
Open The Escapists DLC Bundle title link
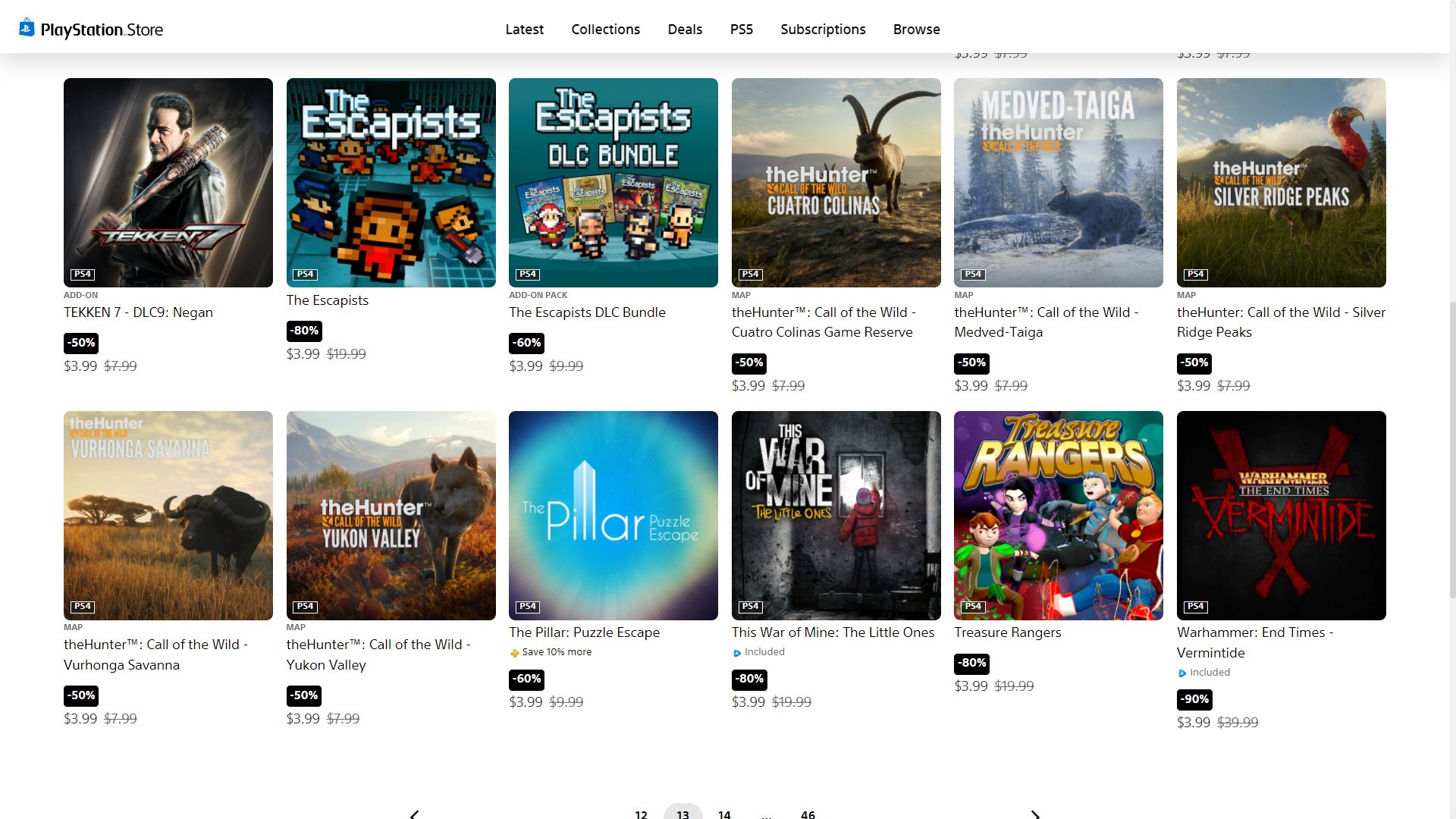pyautogui.click(x=587, y=312)
